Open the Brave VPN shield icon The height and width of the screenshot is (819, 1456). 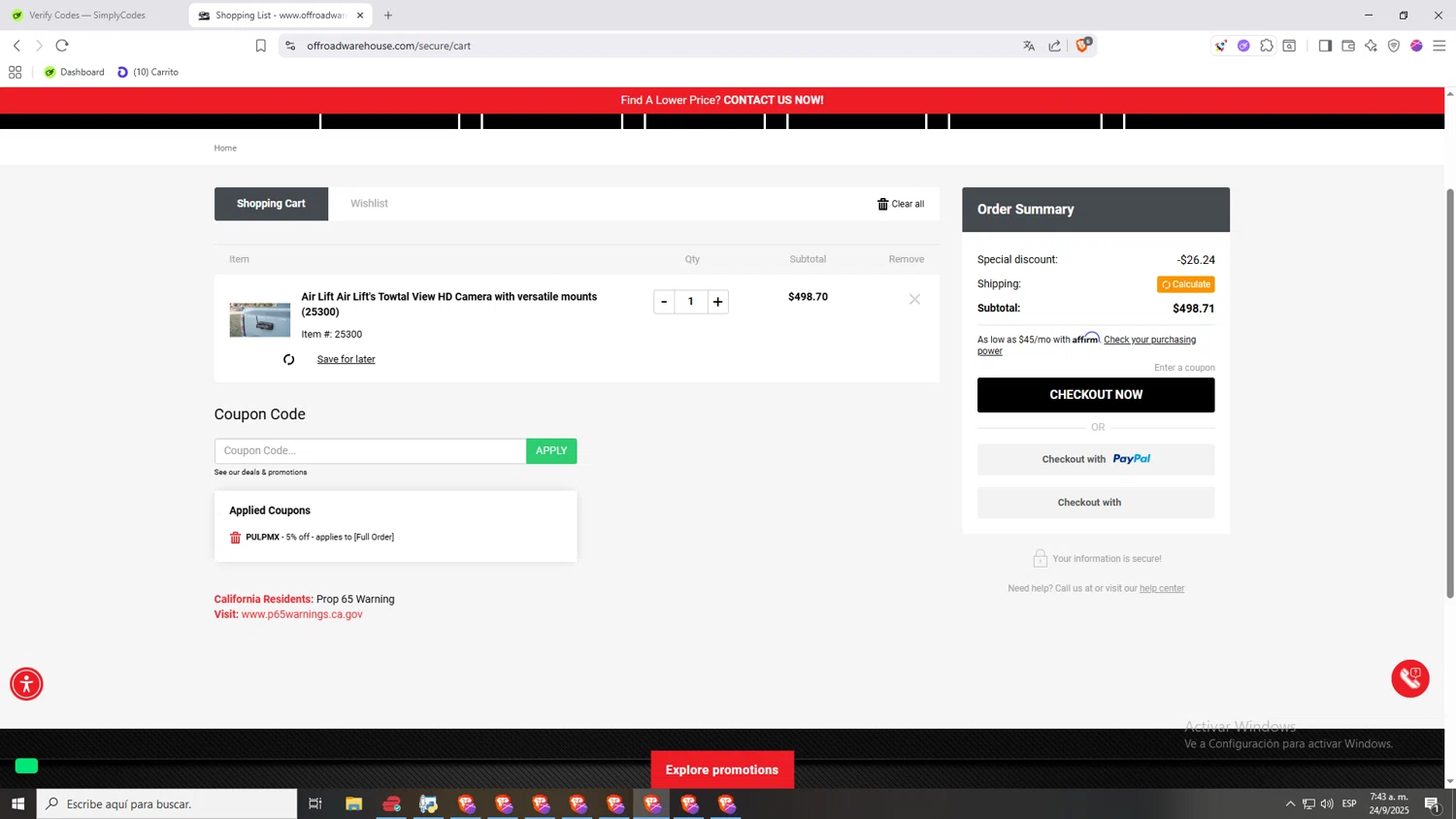coord(1394,46)
